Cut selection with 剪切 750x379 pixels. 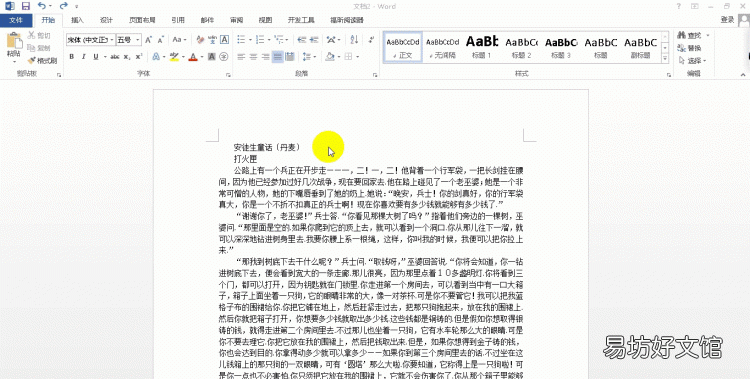39,36
